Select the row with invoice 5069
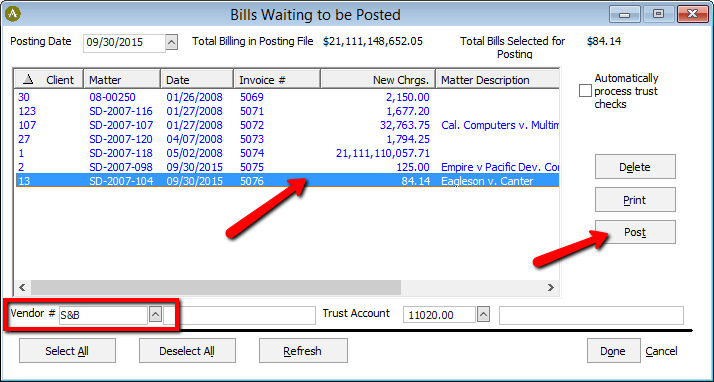 click(287, 97)
